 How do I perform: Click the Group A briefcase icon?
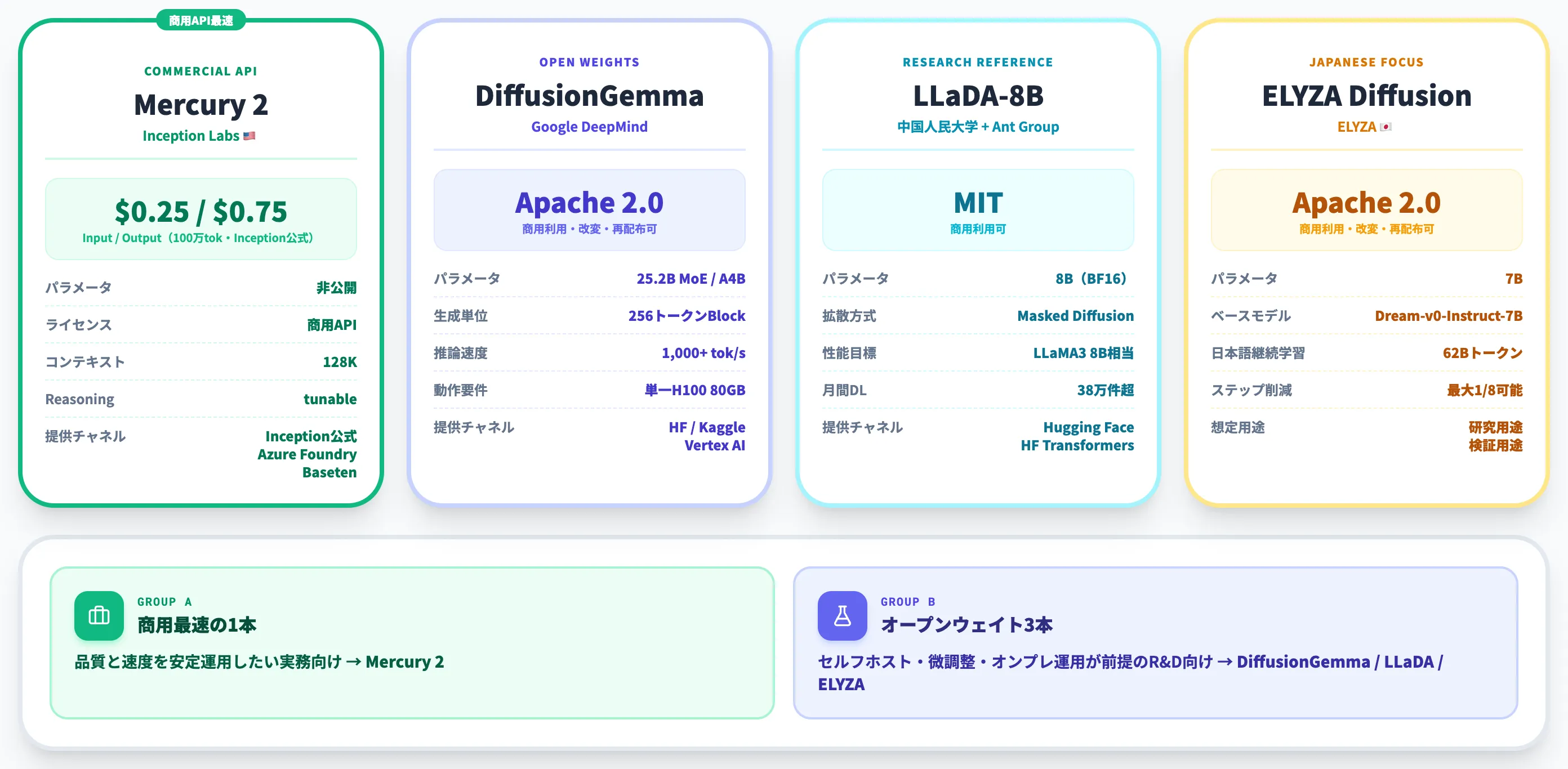coord(99,615)
